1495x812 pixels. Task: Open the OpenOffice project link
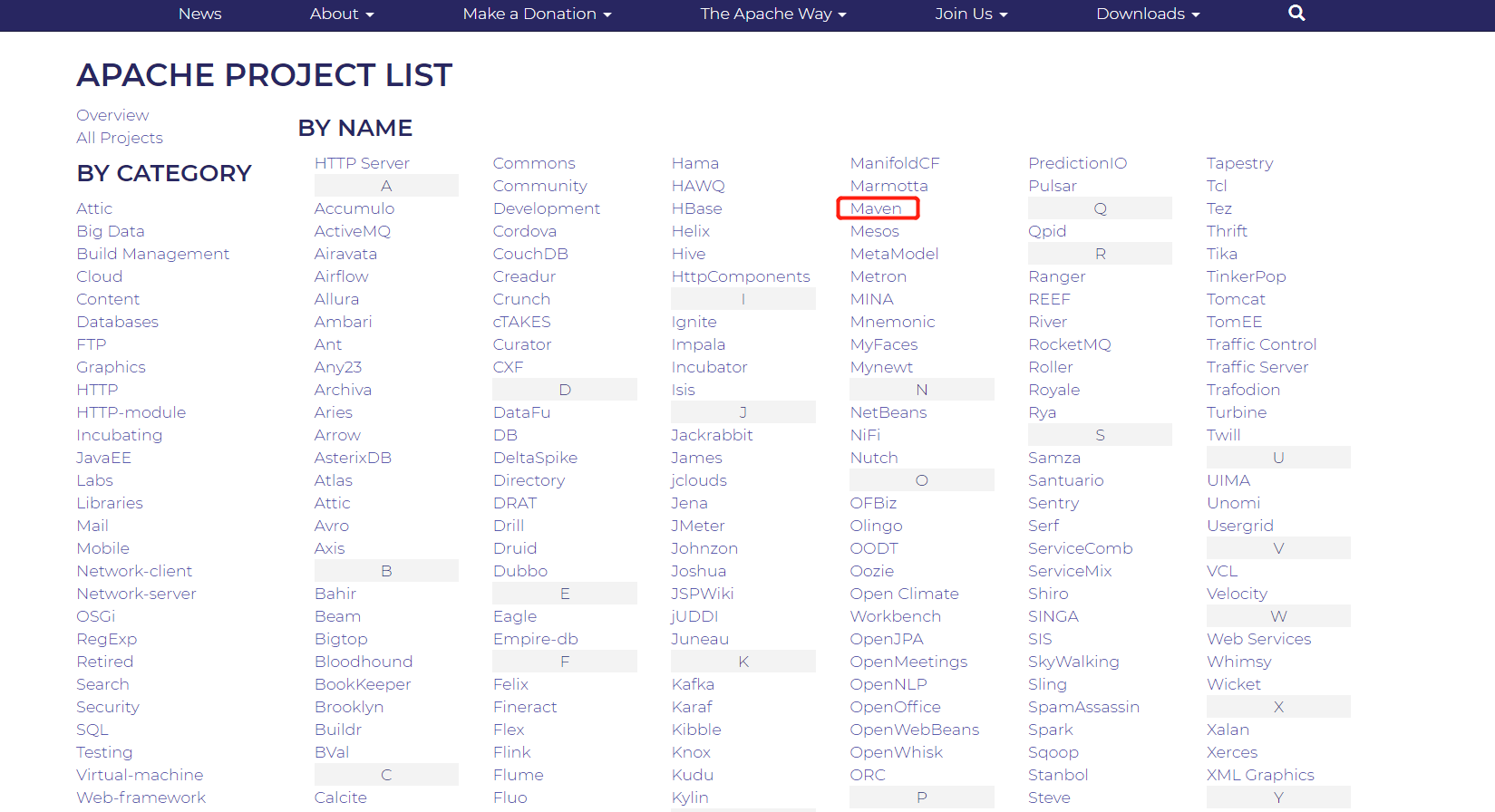pos(896,707)
